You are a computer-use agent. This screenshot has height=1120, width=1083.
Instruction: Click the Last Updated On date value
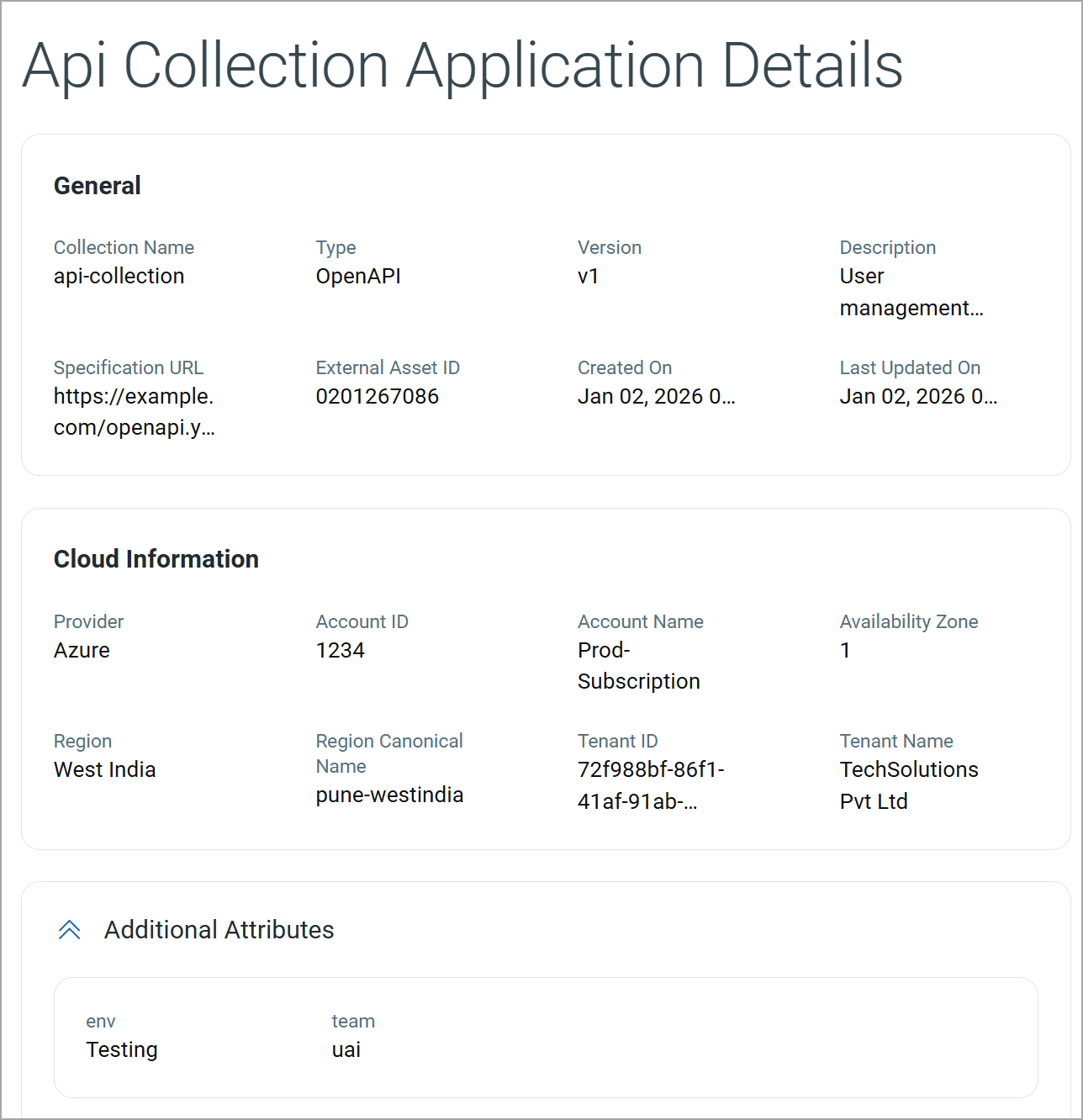coord(919,396)
